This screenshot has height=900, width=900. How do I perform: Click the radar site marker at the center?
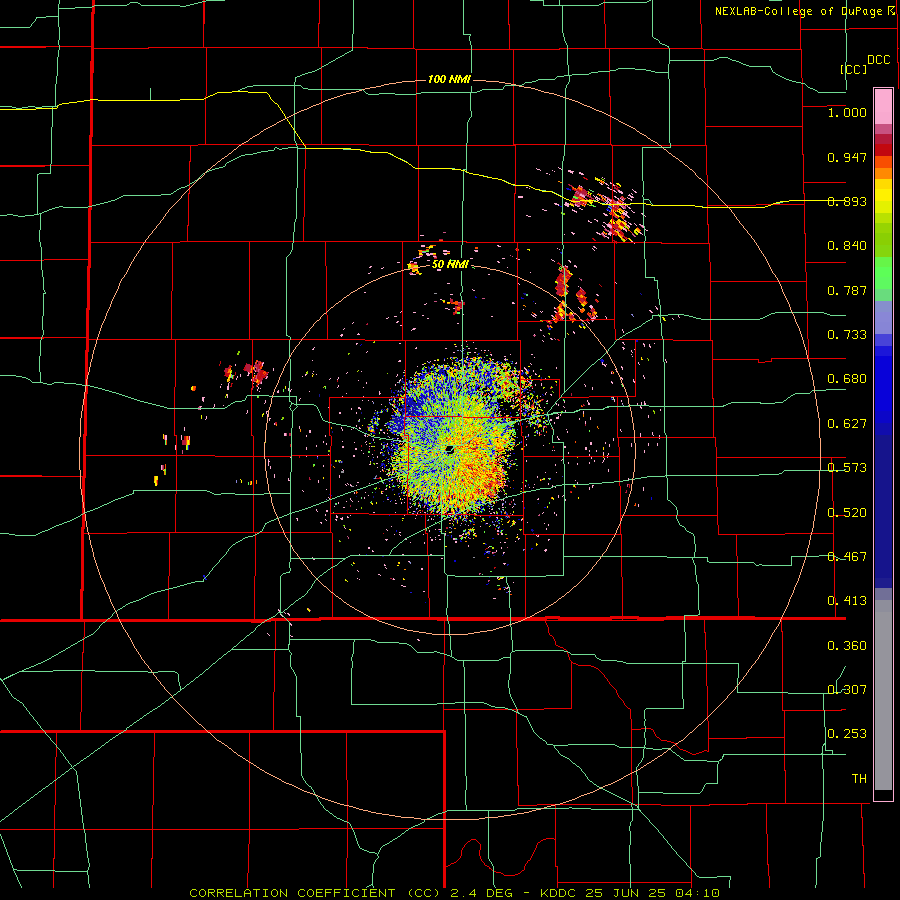[x=450, y=449]
